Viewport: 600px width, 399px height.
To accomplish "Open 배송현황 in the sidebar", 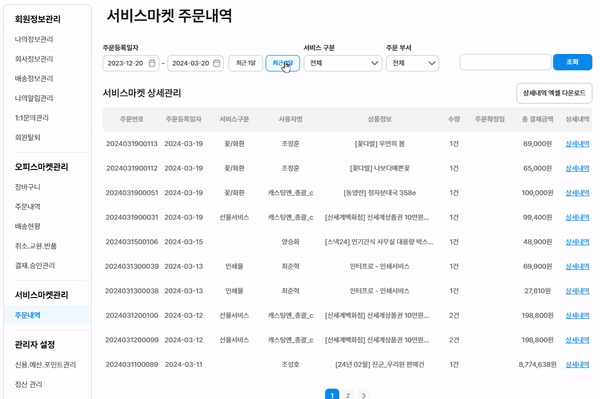I will [x=27, y=226].
